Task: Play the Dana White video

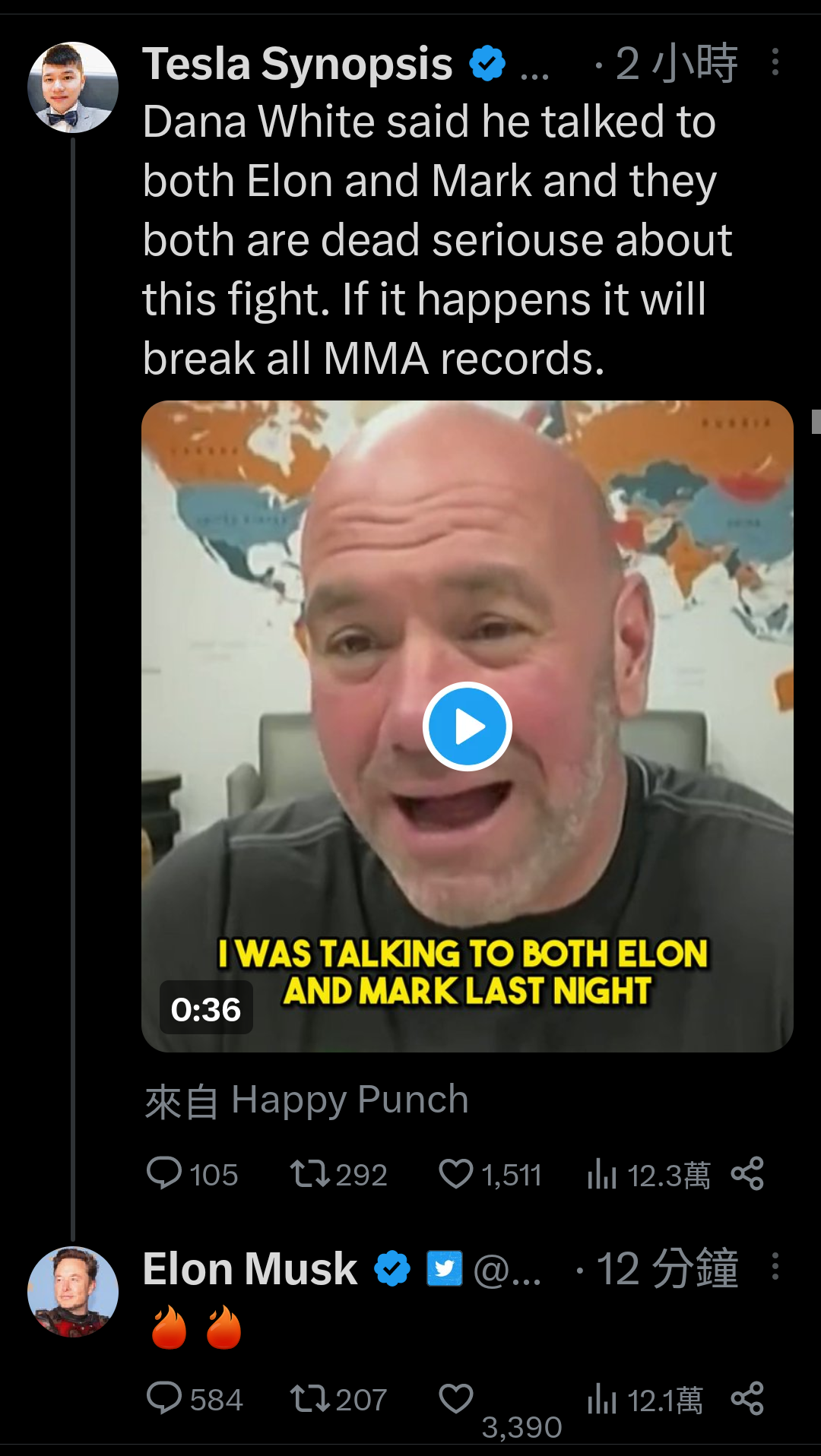Action: click(467, 726)
